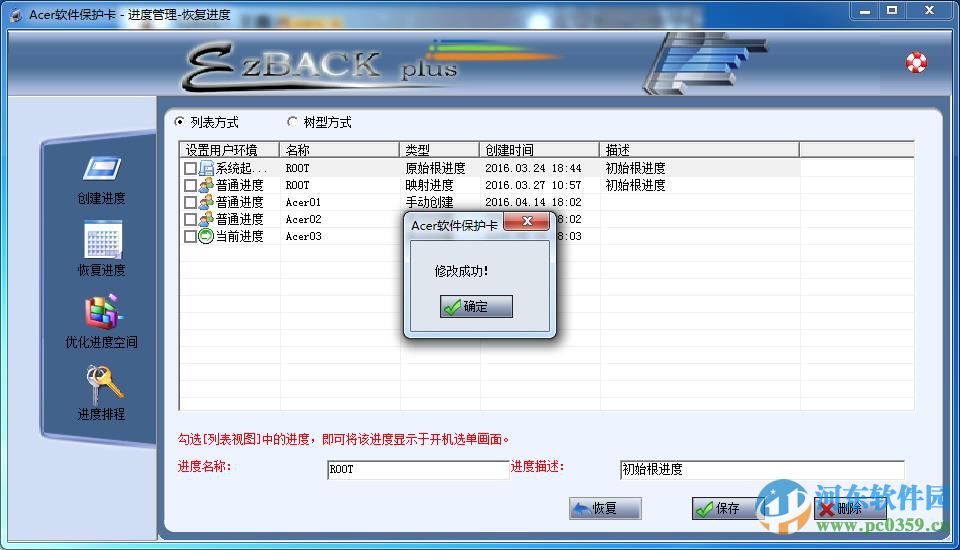Screen dimensions: 960x550
Task: Click the 设置用户环境 column header
Action: 230,149
